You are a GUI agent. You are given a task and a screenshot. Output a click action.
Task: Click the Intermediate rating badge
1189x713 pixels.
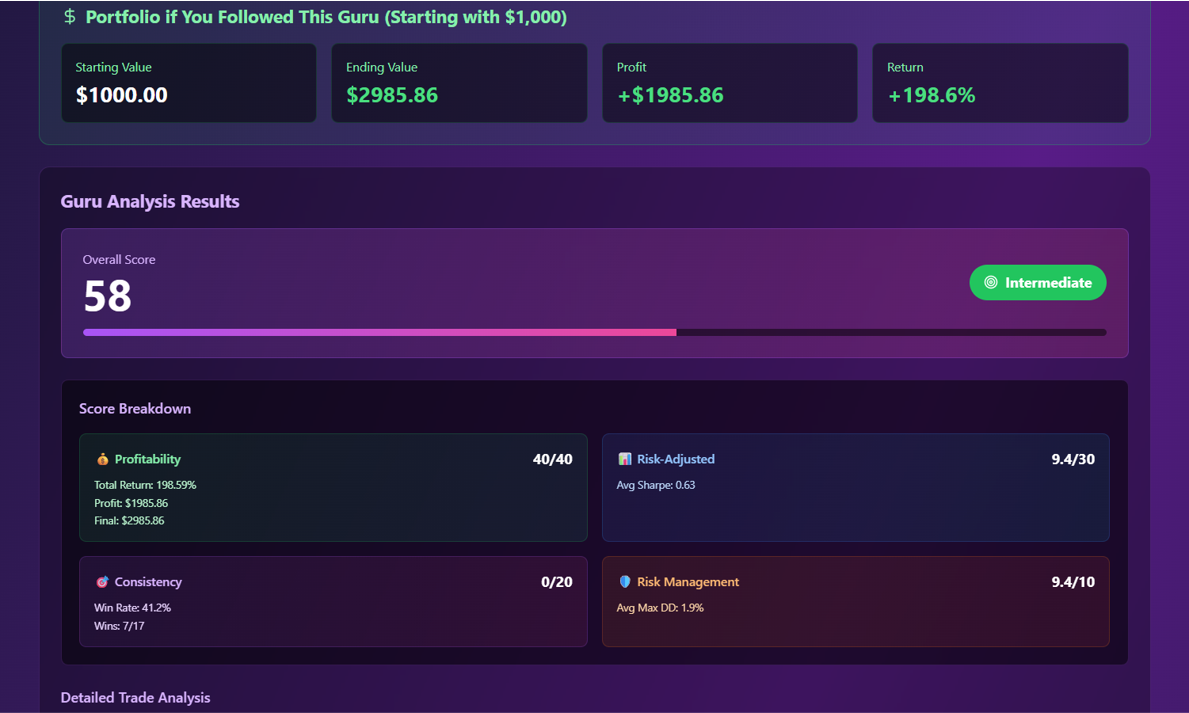(x=1037, y=282)
